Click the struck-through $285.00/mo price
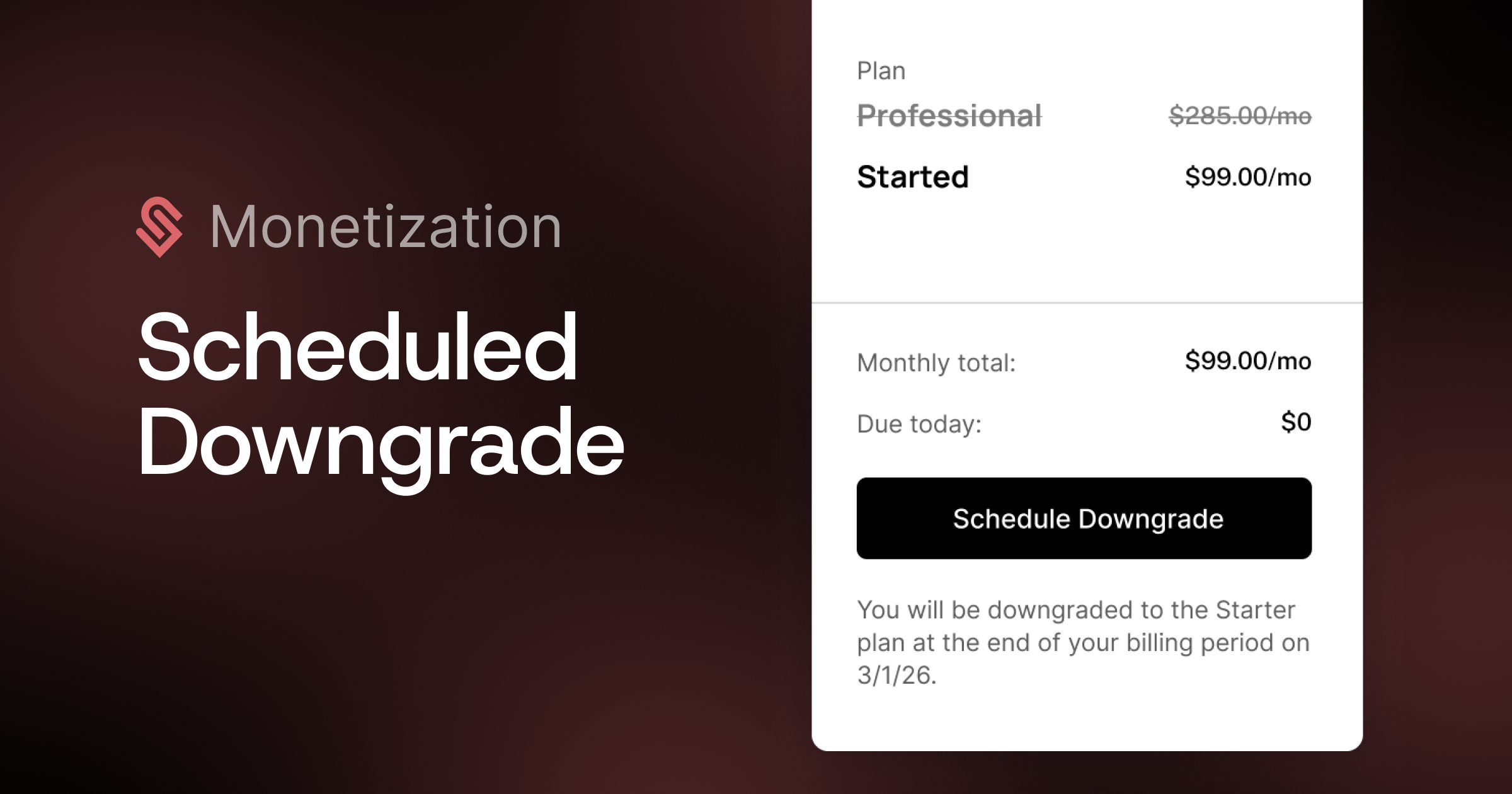The width and height of the screenshot is (1512, 794). [1240, 116]
